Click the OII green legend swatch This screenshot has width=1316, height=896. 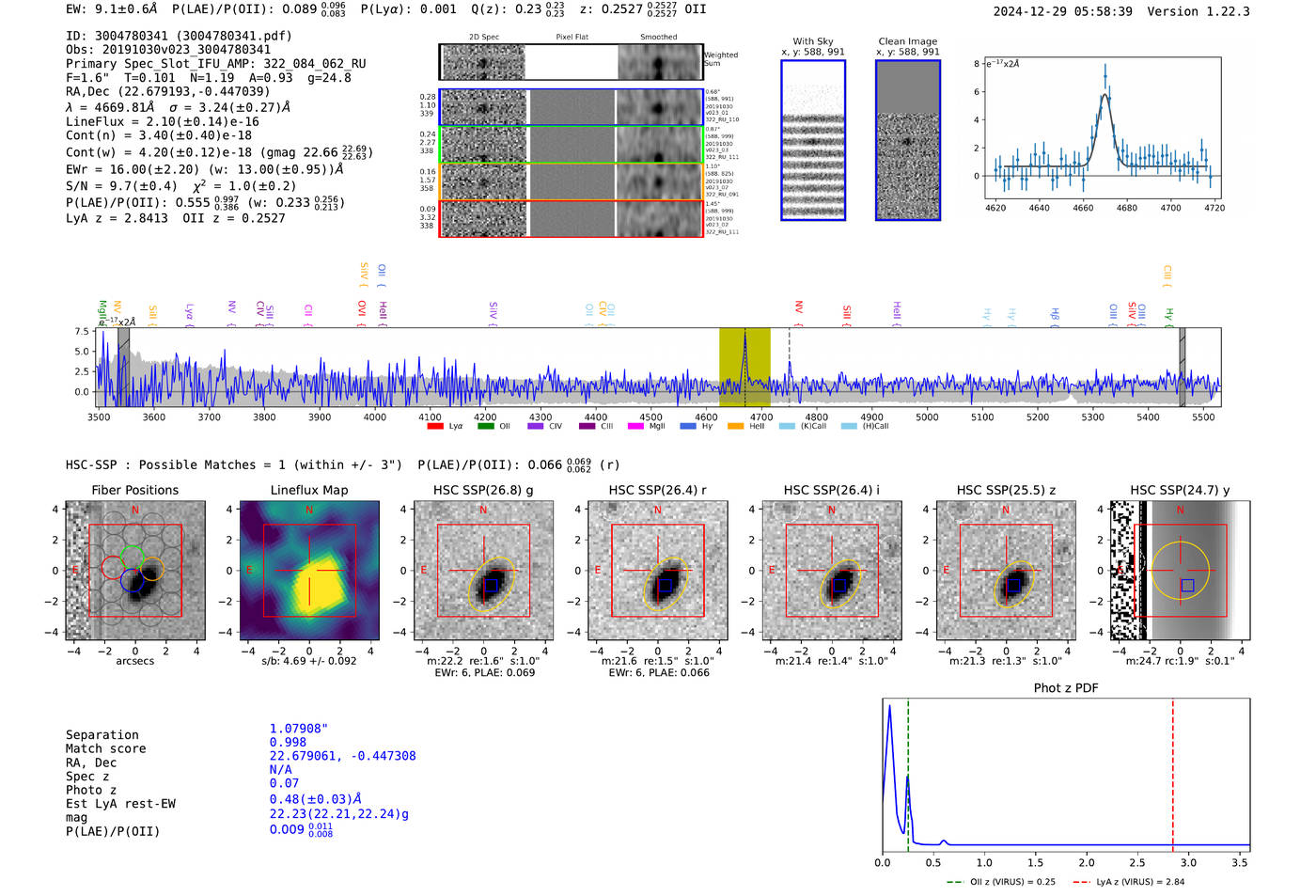[x=485, y=426]
